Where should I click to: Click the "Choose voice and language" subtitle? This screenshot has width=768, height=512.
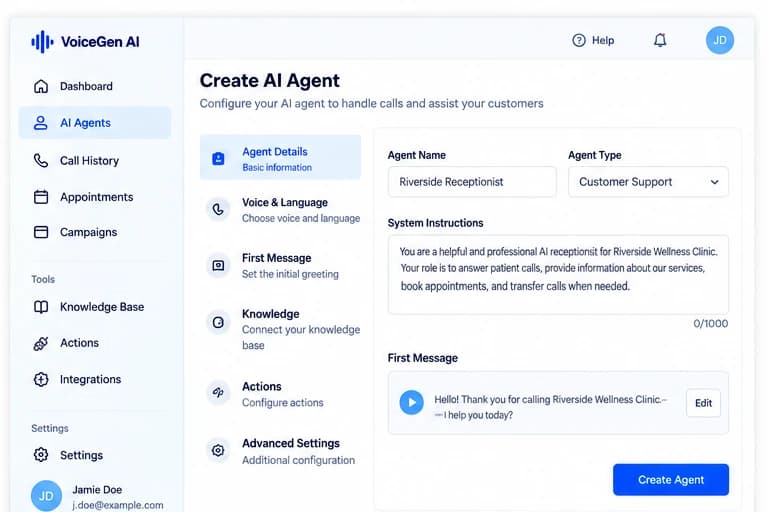[x=301, y=218]
